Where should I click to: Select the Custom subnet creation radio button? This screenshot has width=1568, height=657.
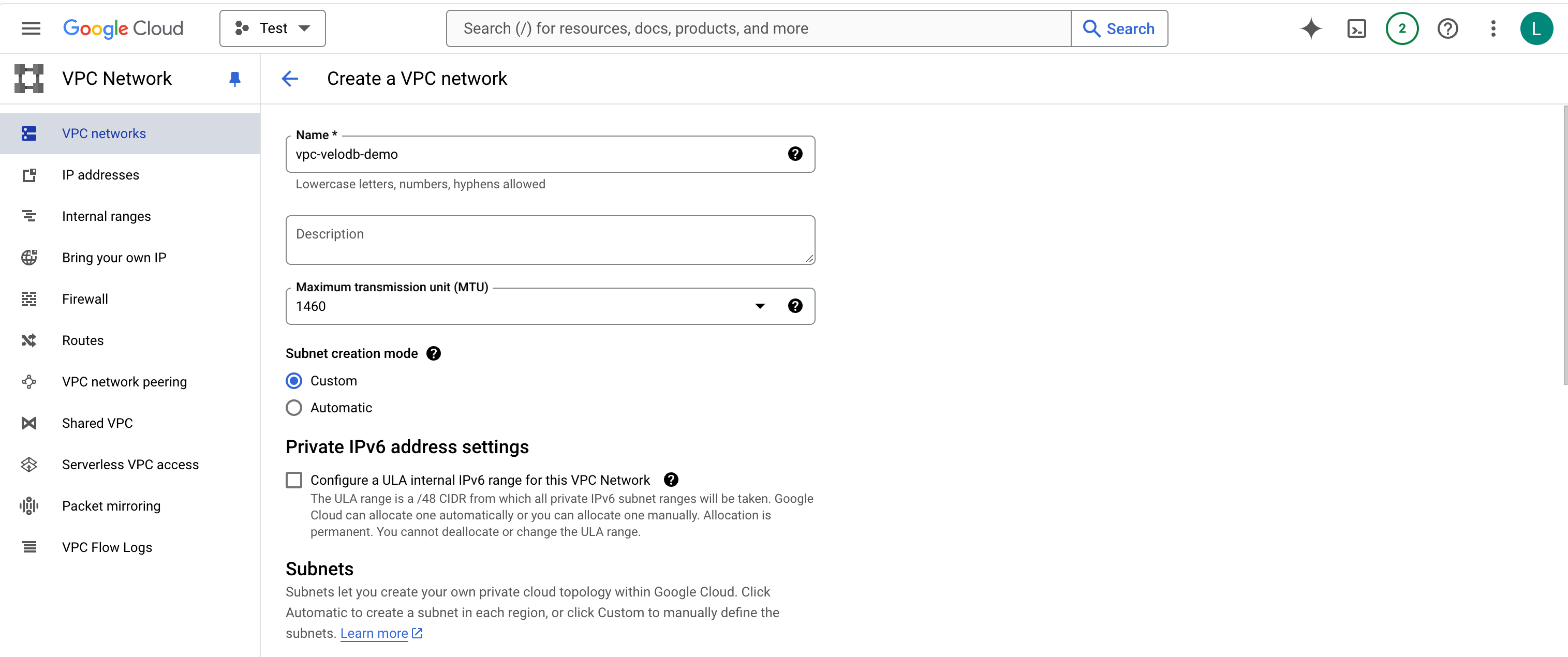(294, 380)
